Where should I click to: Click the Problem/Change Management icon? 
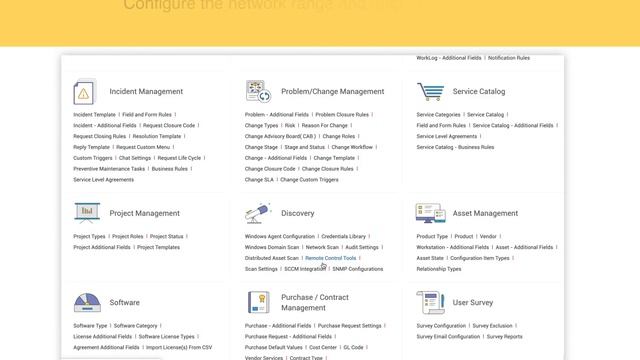tap(258, 91)
